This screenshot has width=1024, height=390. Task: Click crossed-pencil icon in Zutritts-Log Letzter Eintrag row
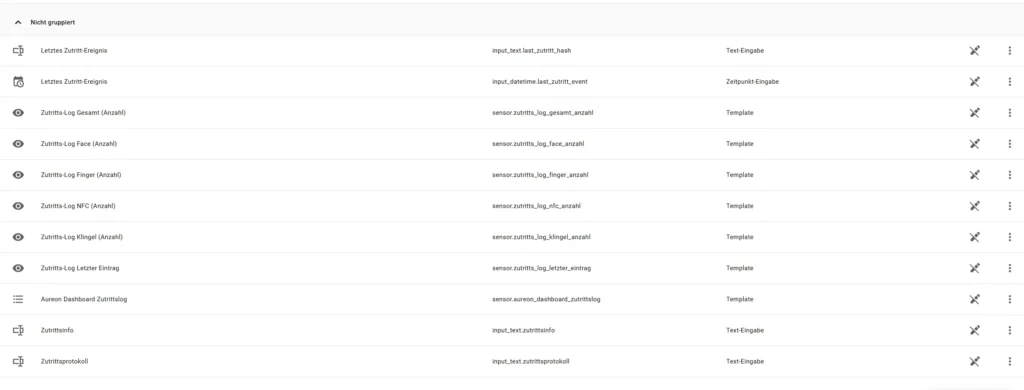pyautogui.click(x=974, y=268)
